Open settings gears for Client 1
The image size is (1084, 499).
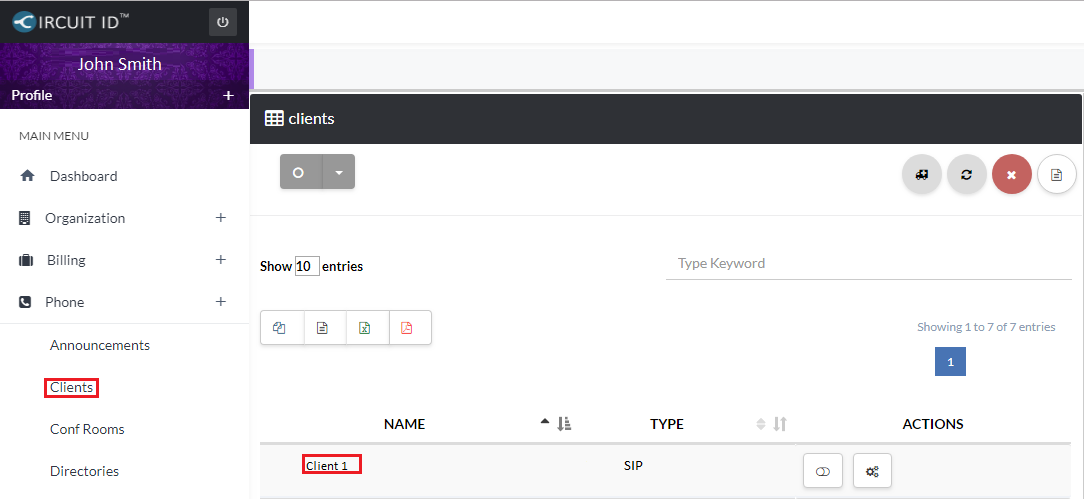[x=871, y=471]
